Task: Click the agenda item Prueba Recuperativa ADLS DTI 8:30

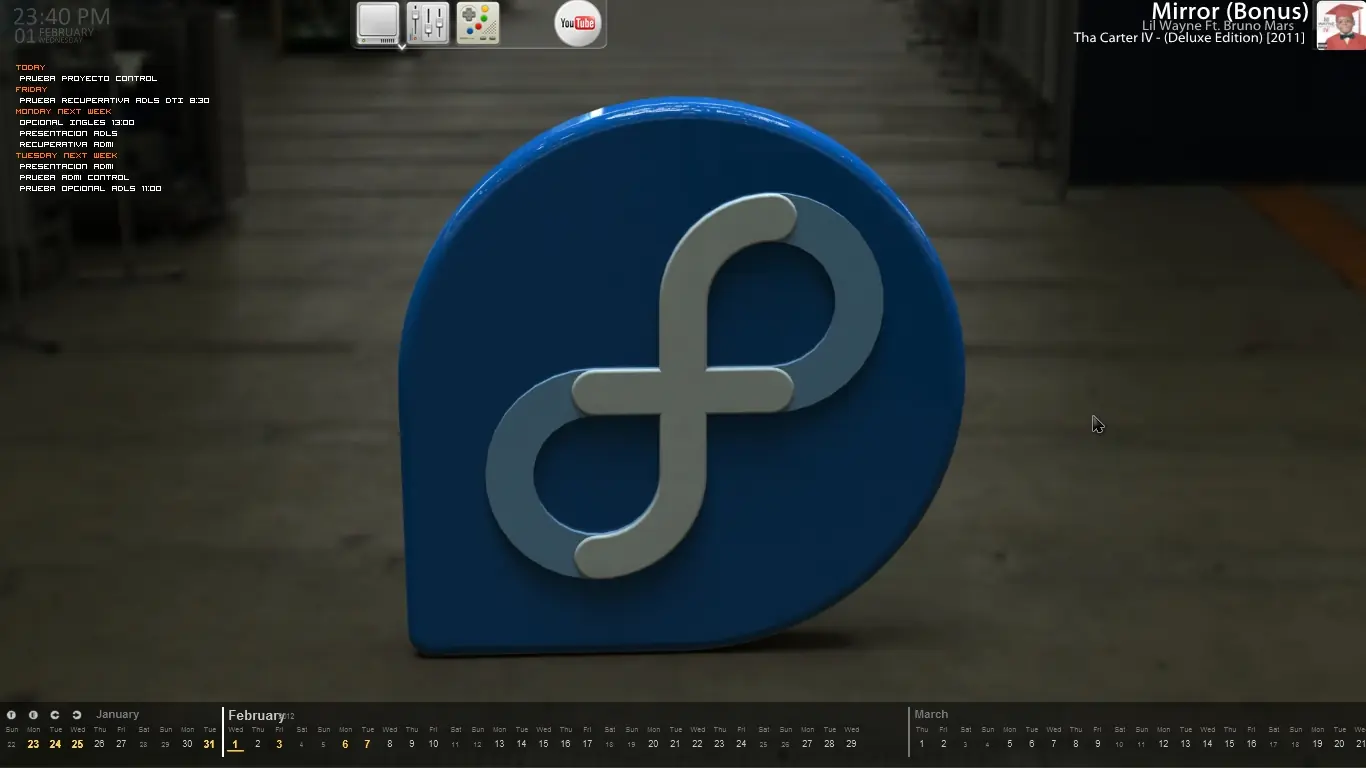Action: (114, 100)
